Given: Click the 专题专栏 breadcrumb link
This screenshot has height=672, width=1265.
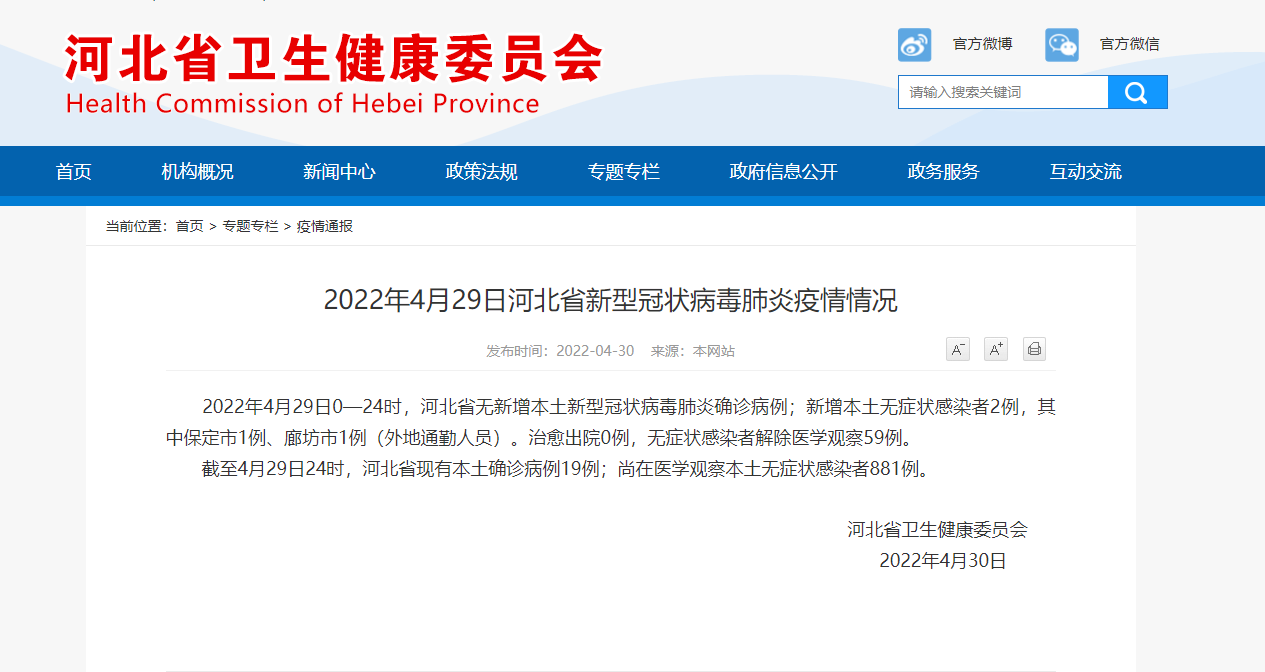Looking at the screenshot, I should point(250,227).
